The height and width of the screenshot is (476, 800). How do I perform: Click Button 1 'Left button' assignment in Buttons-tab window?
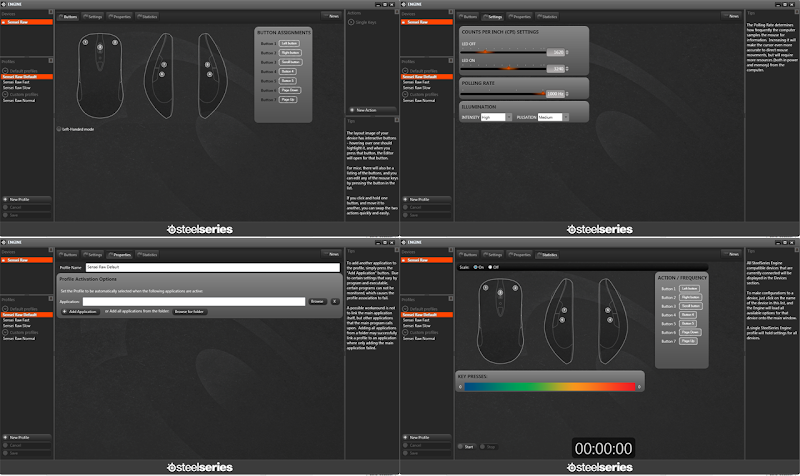(x=289, y=43)
